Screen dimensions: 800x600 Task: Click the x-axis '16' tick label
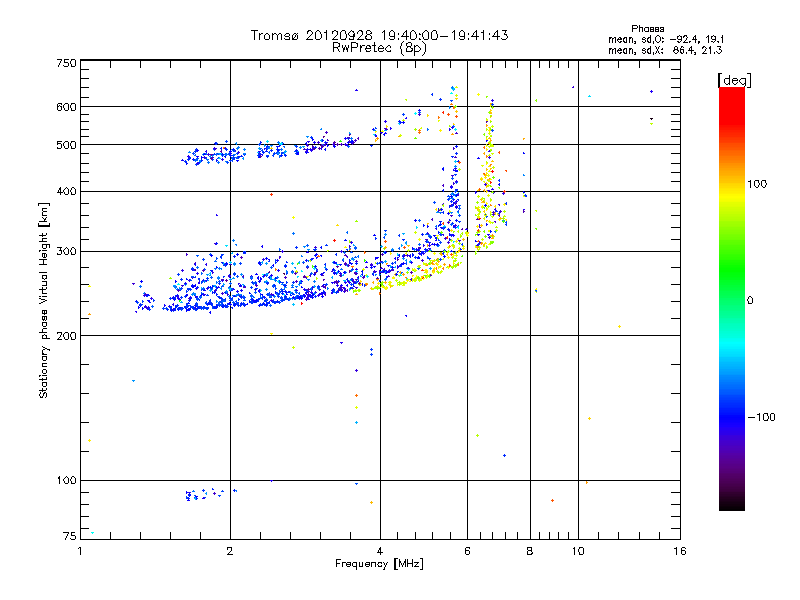[680, 551]
